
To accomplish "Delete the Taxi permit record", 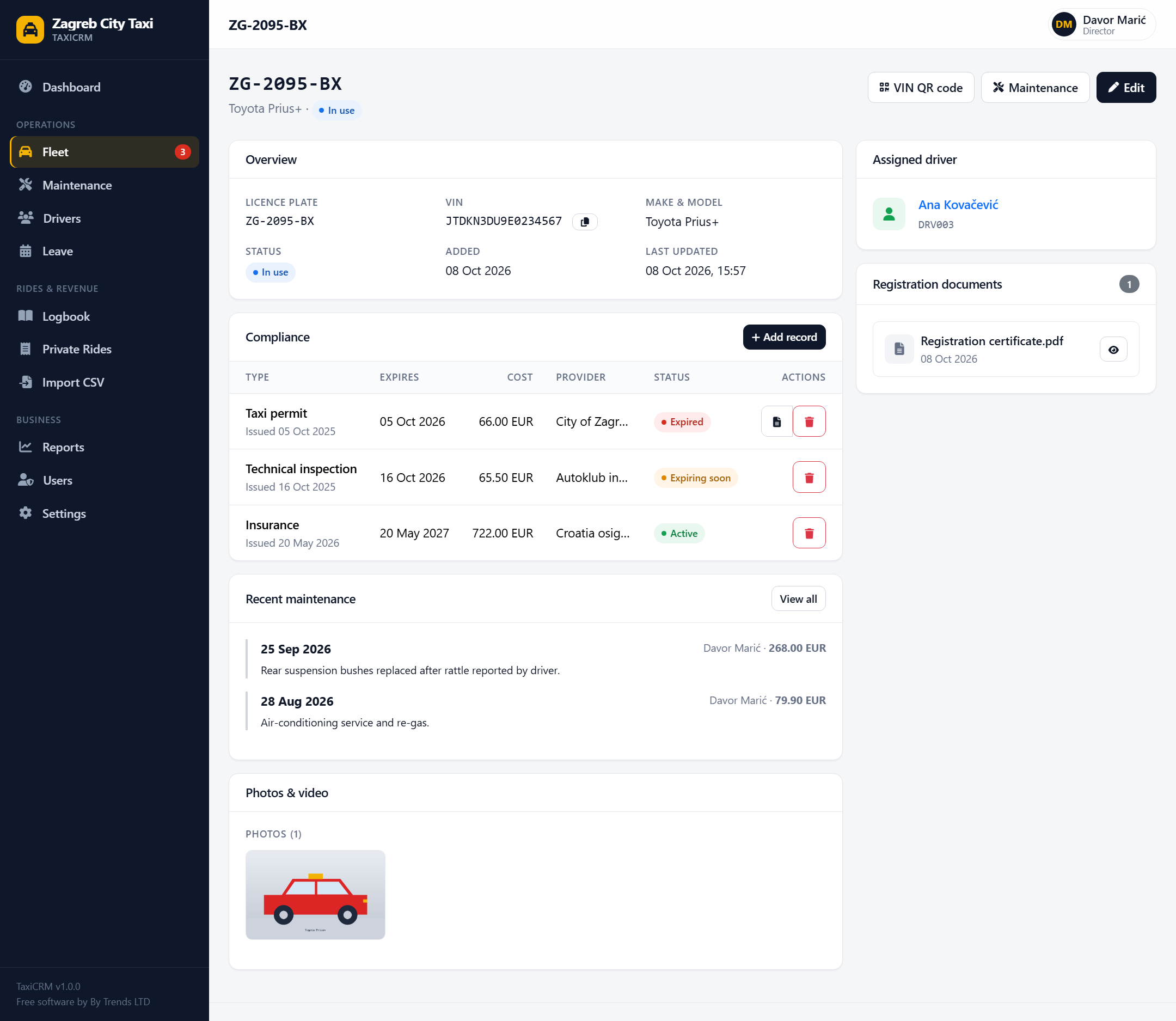I will click(x=809, y=421).
